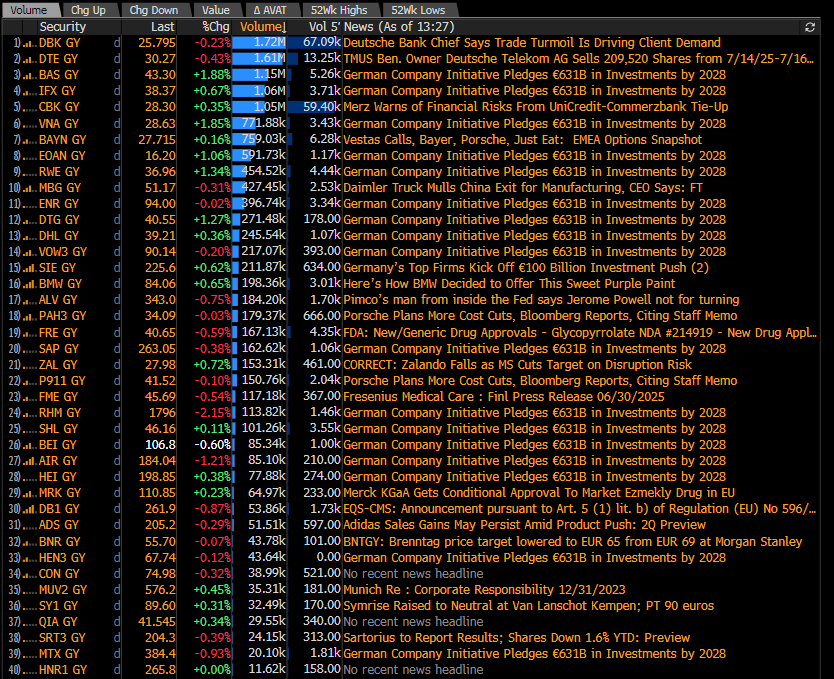This screenshot has height=679, width=834.
Task: Select the PAH3 GY ticker
Action: pyautogui.click(x=62, y=316)
